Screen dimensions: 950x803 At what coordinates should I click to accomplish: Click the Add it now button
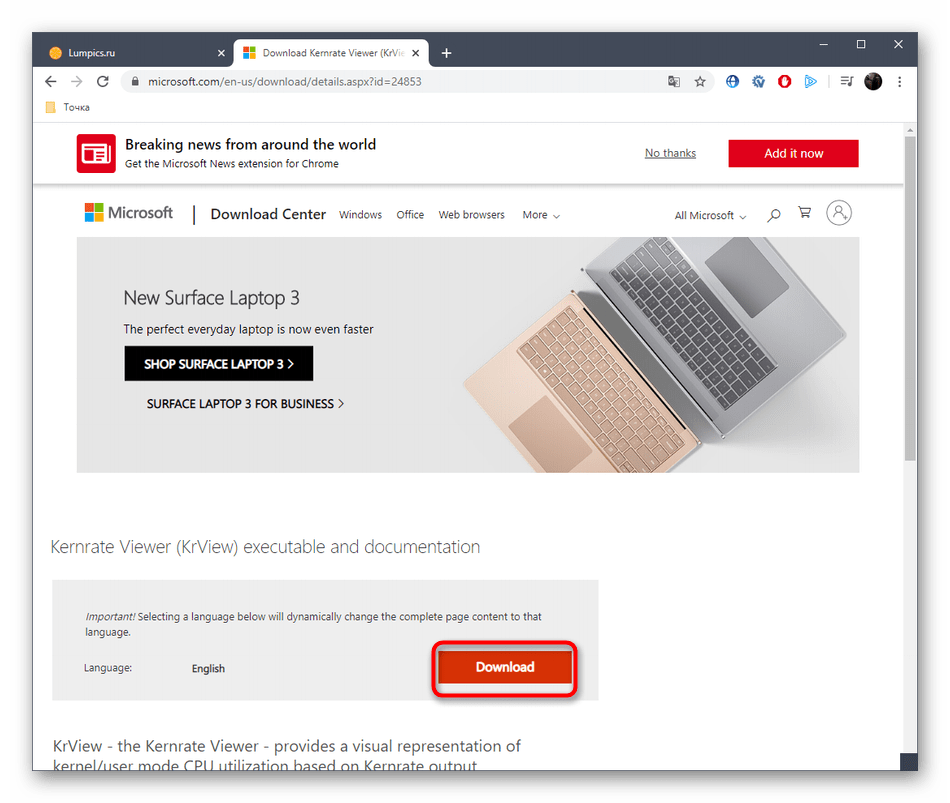click(x=793, y=153)
